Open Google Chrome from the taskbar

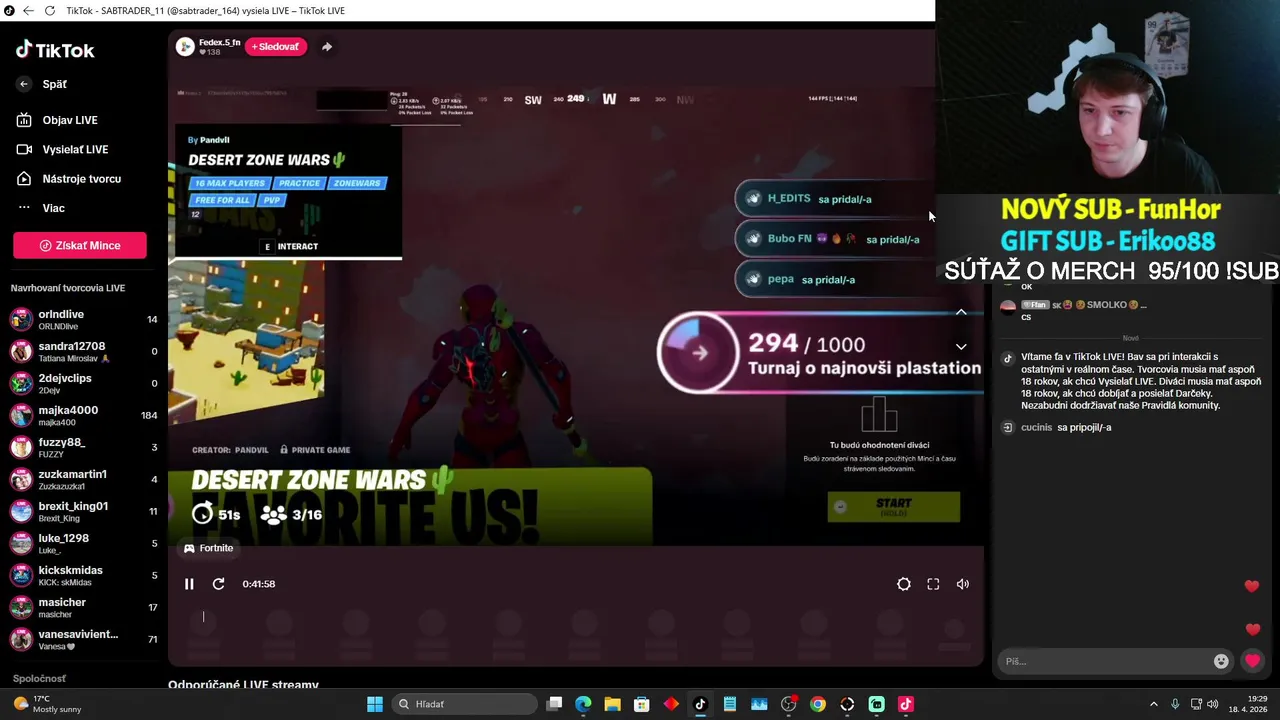coord(818,704)
